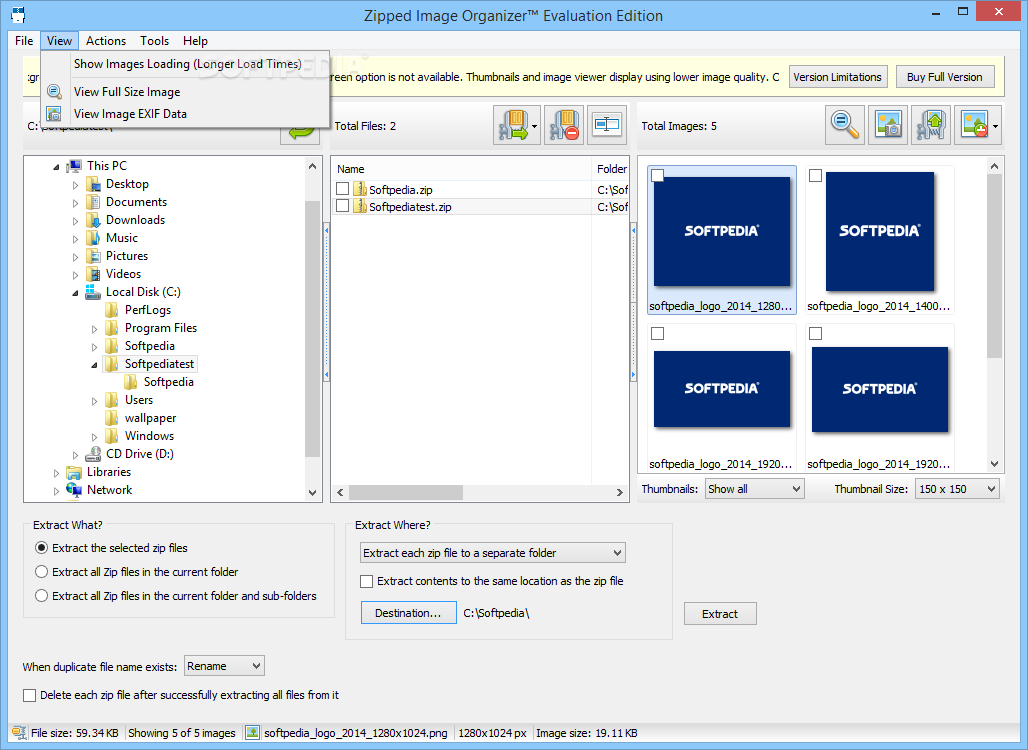Open the arrow beside the move zip icon
1028x750 pixels.
click(x=534, y=127)
